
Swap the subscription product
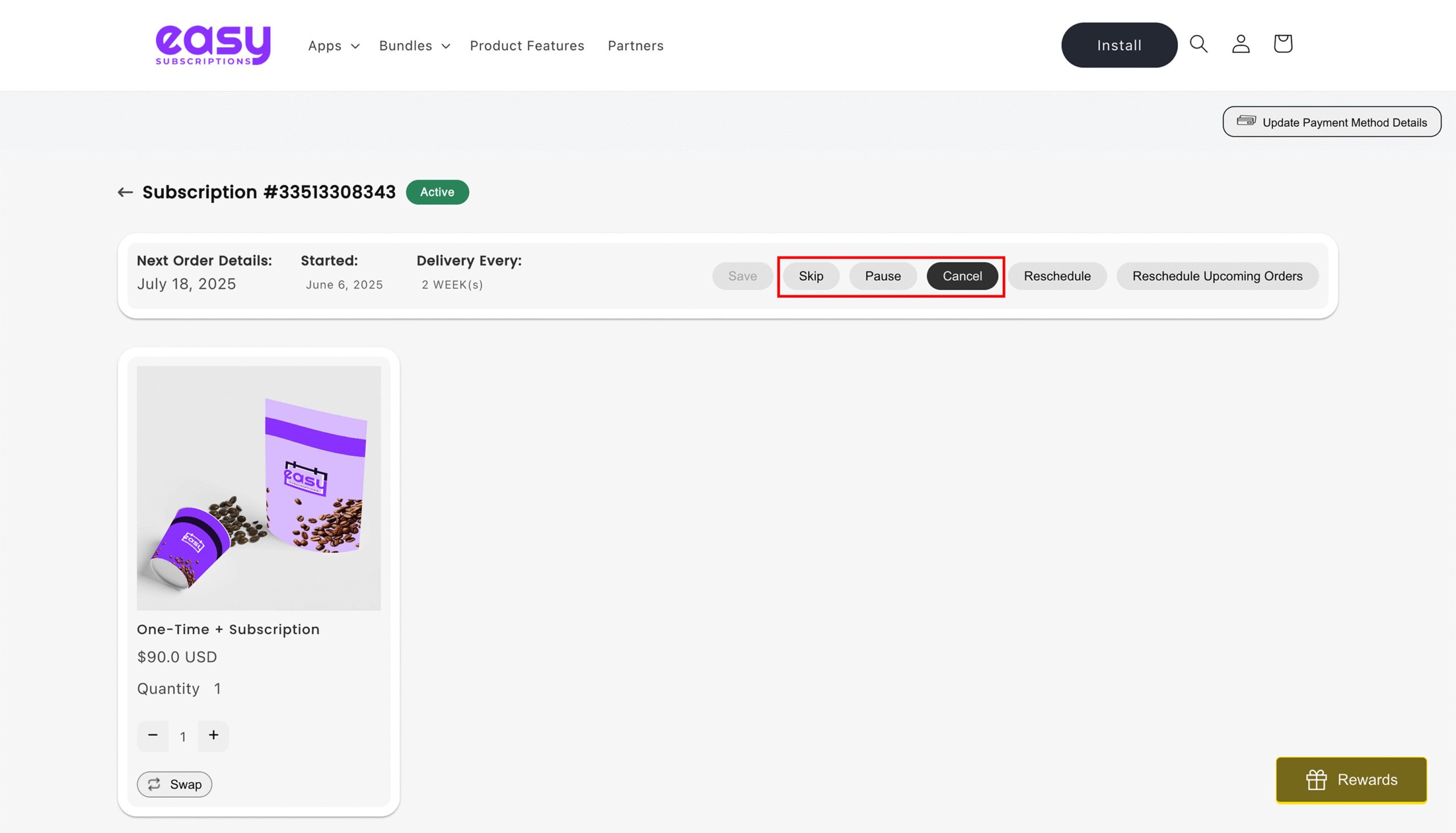(175, 785)
